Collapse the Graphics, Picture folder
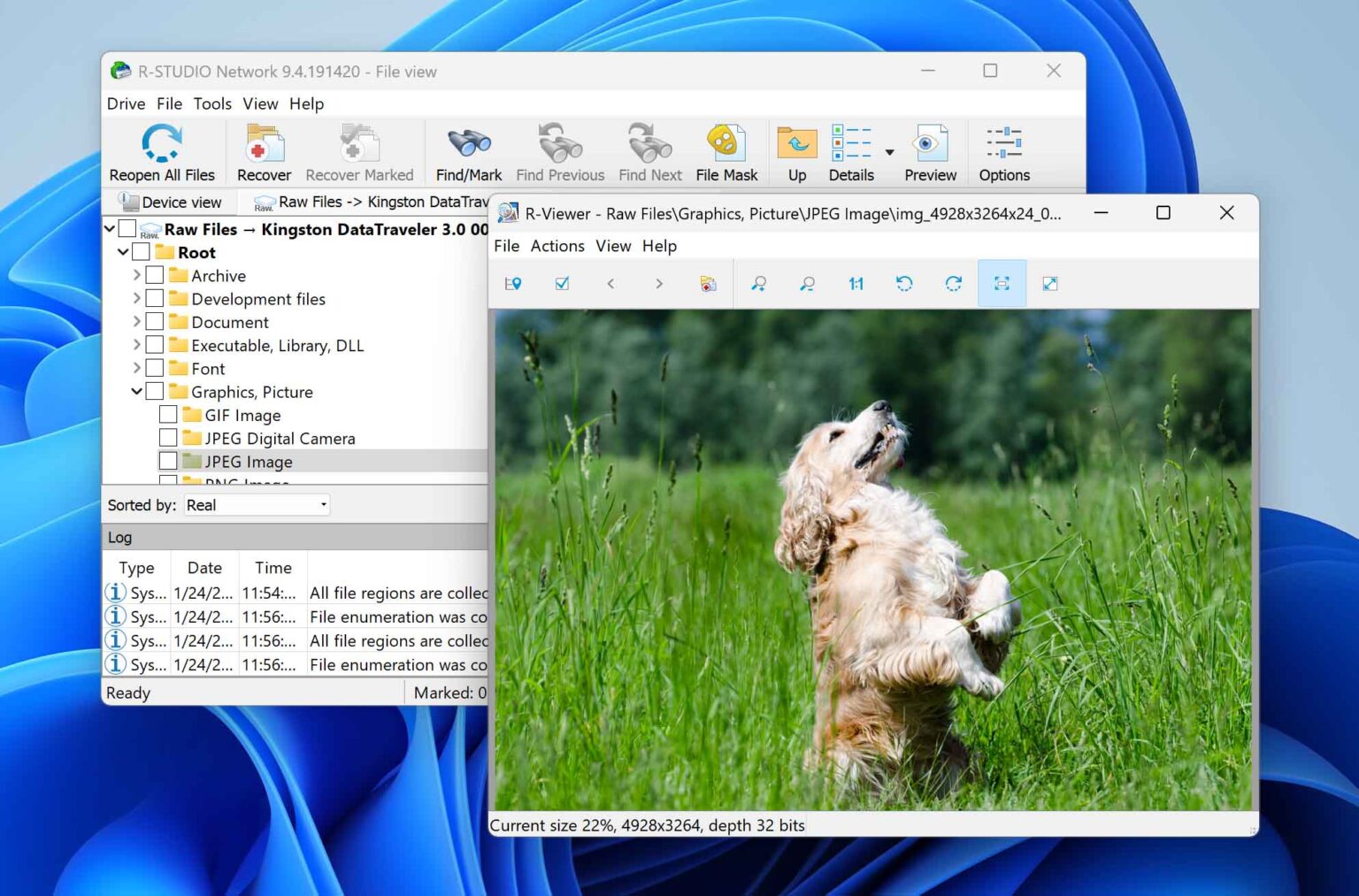This screenshot has width=1359, height=896. 136,391
